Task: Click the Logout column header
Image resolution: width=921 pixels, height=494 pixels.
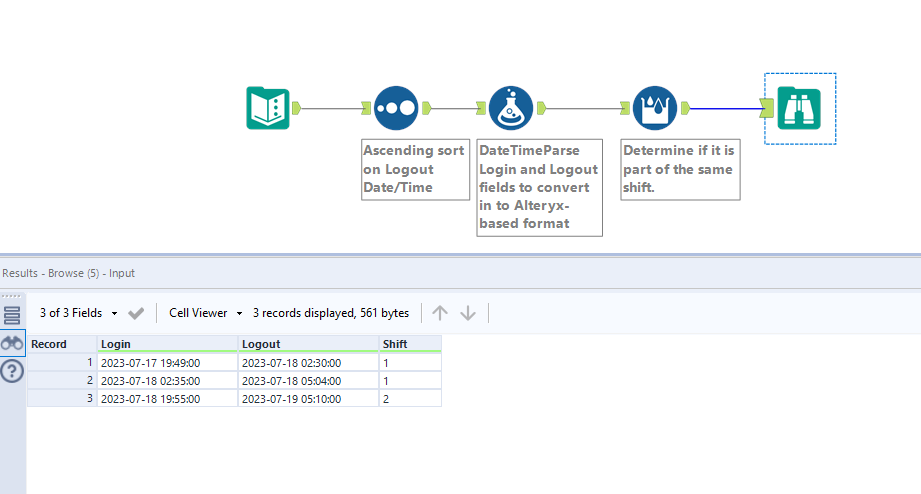Action: pyautogui.click(x=308, y=344)
